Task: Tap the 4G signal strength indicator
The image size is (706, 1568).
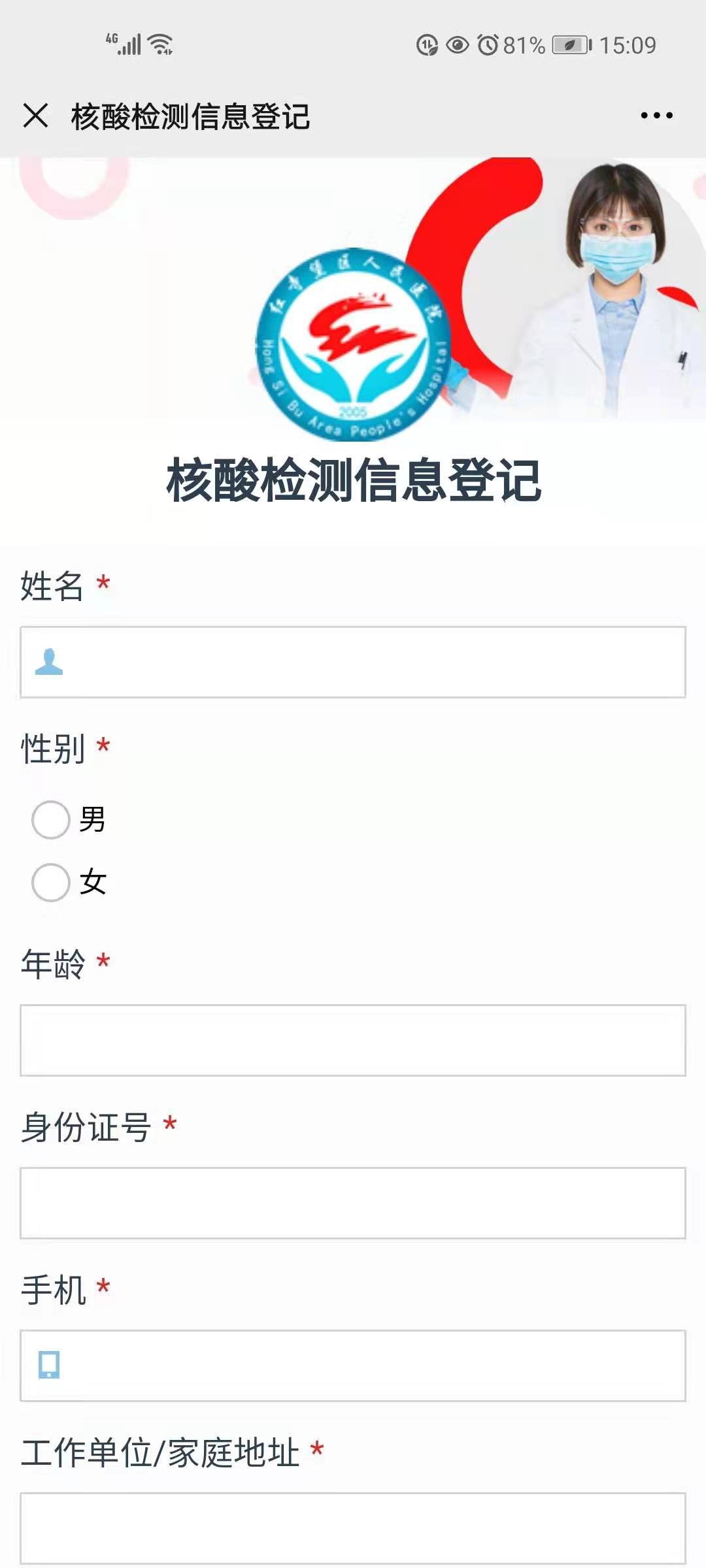Action: coord(124,44)
